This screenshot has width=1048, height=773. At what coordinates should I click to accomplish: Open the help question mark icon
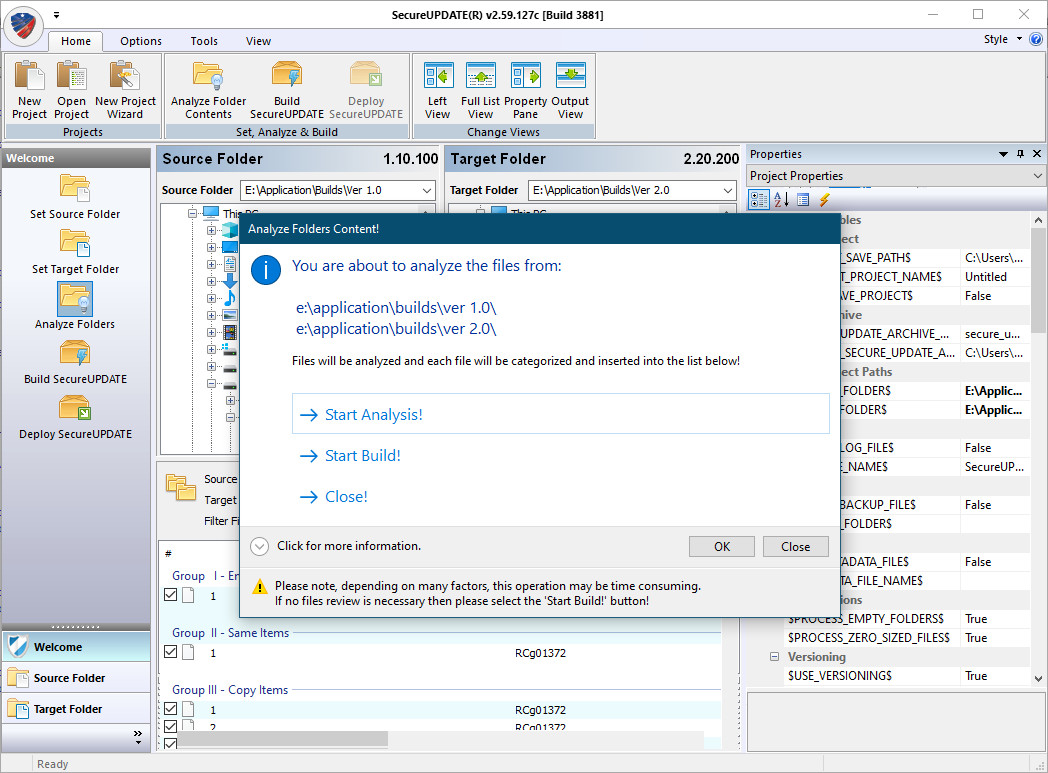[x=1035, y=39]
